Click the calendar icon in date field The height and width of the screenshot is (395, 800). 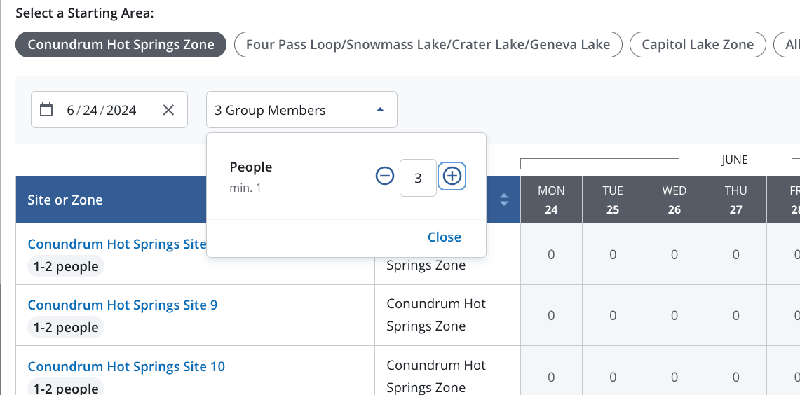point(46,110)
